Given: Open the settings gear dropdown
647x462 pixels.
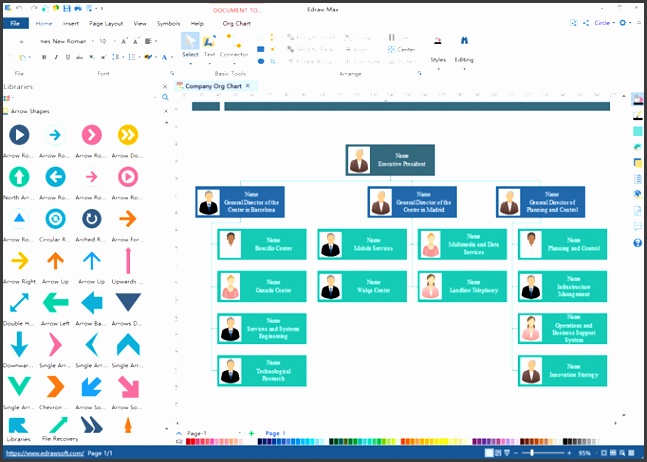Looking at the screenshot, I should [625, 23].
